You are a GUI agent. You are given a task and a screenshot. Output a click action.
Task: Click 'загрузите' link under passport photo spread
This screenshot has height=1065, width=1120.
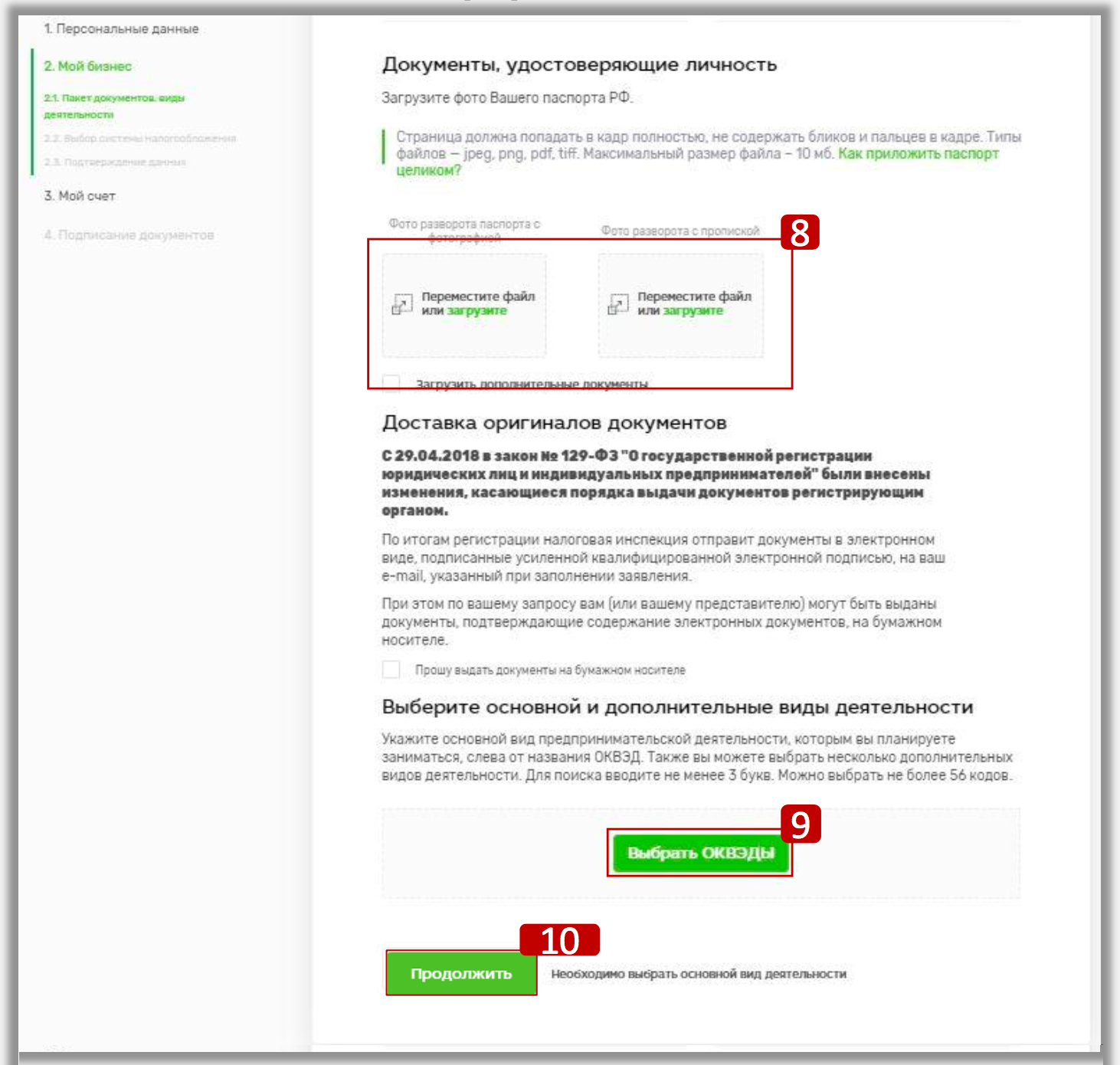point(476,311)
